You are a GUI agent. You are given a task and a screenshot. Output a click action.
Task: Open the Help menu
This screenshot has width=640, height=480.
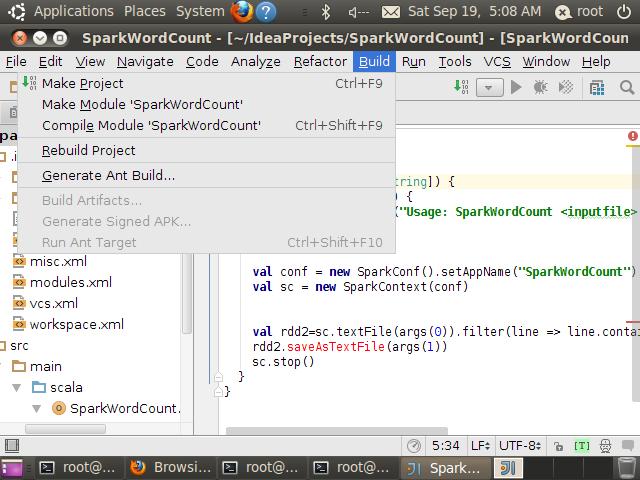point(596,62)
